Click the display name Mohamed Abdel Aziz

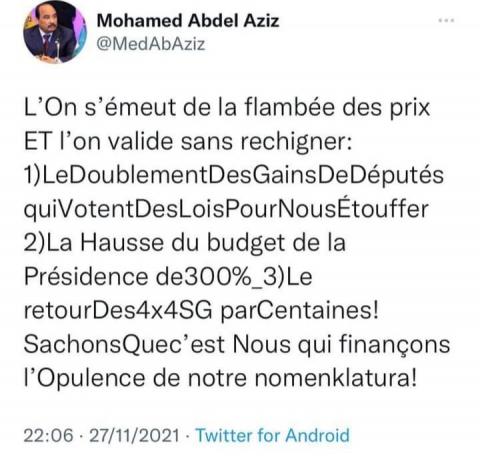pos(188,21)
